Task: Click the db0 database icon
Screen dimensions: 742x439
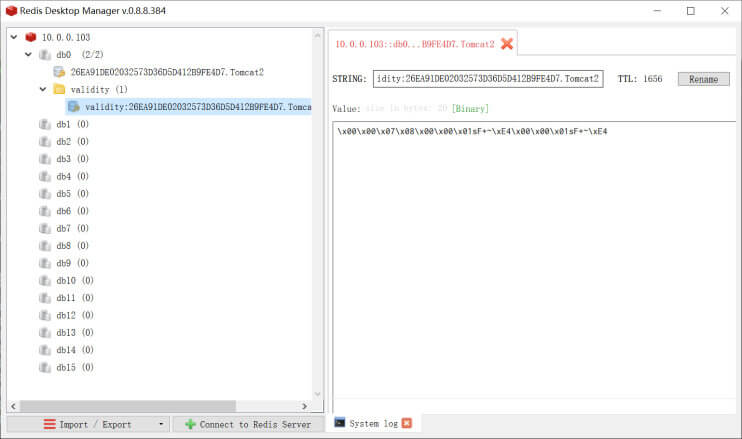Action: click(x=45, y=54)
